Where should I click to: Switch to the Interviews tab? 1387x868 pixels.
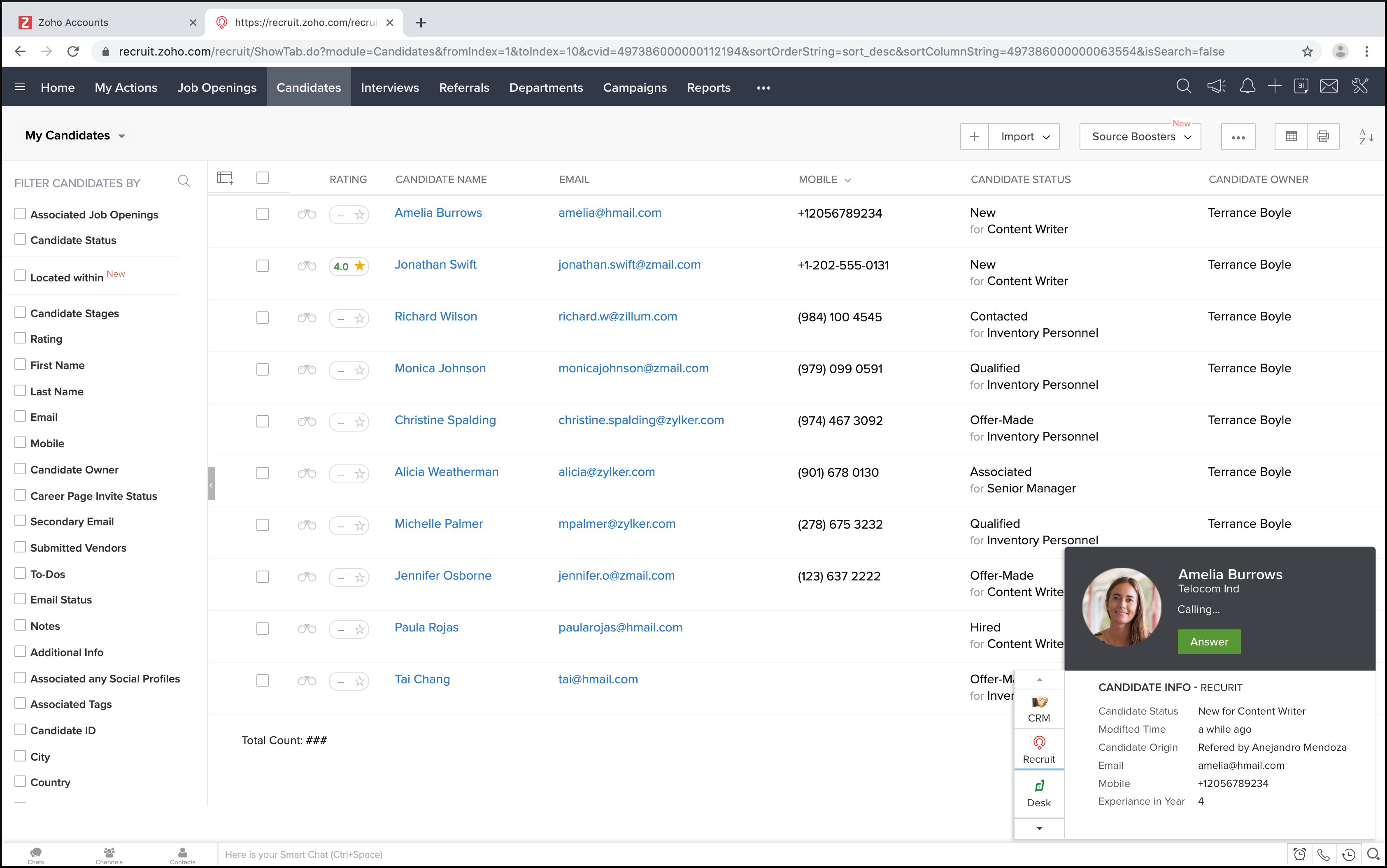(x=389, y=87)
